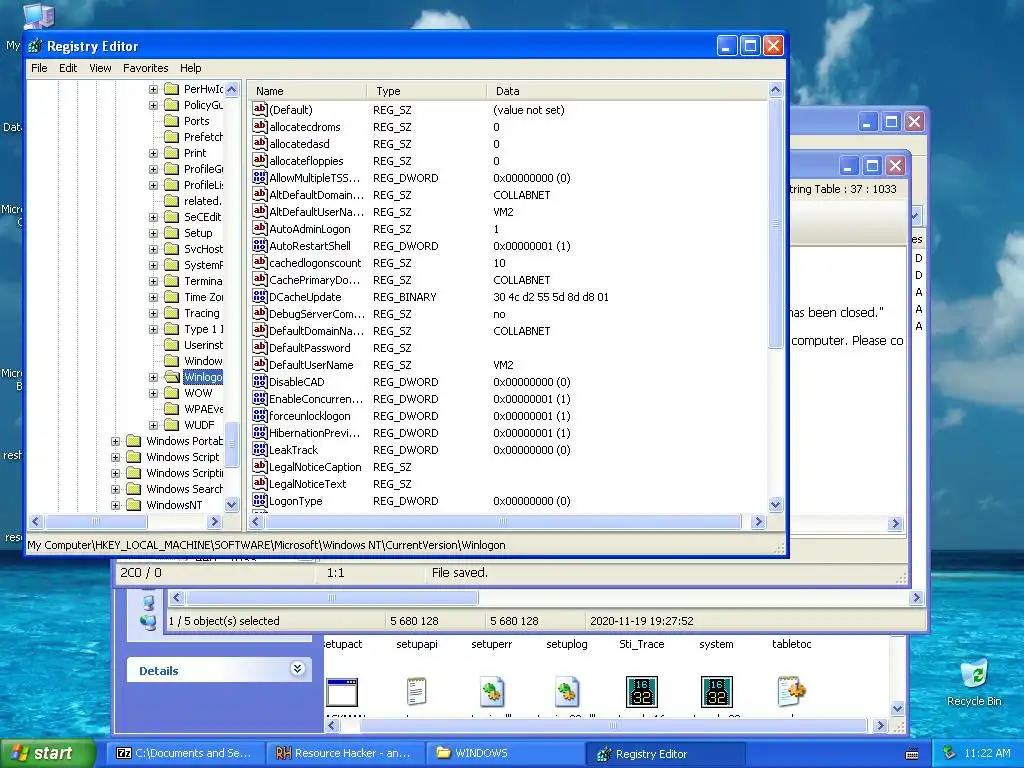Switch to Resource Hacker taskbar button
This screenshot has height=768, width=1024.
coord(346,753)
